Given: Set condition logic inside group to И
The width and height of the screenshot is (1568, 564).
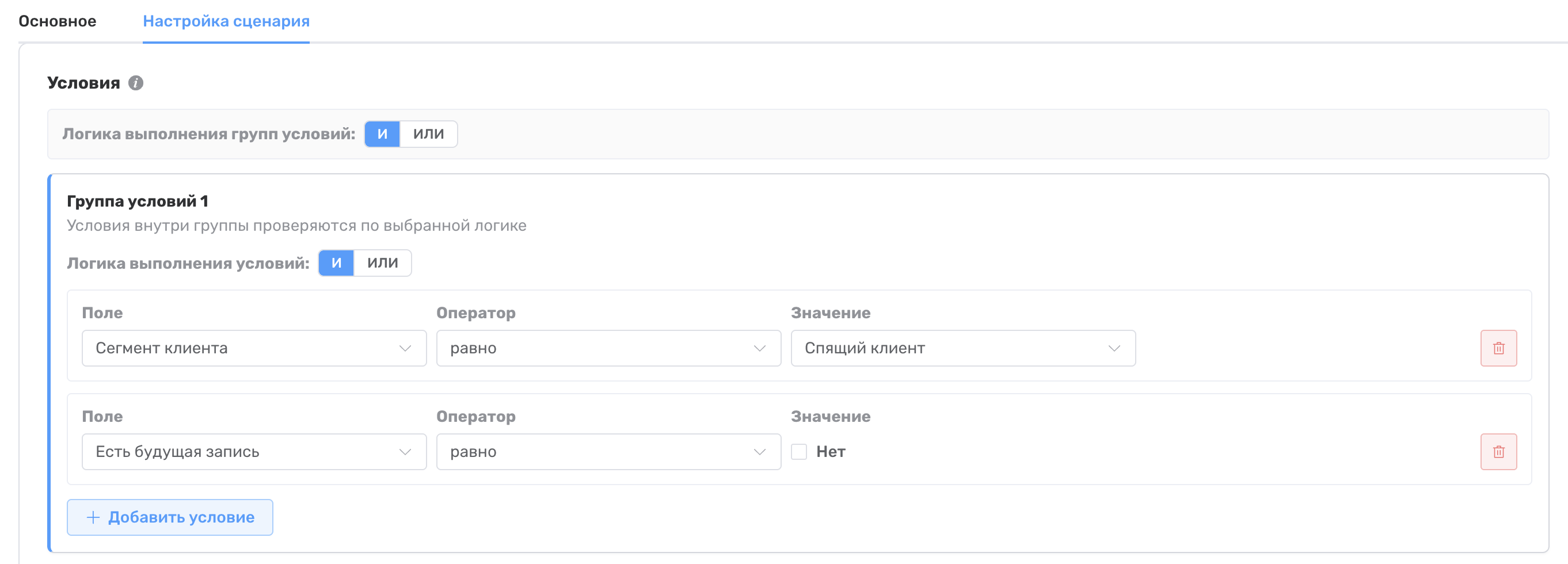Looking at the screenshot, I should coord(336,263).
